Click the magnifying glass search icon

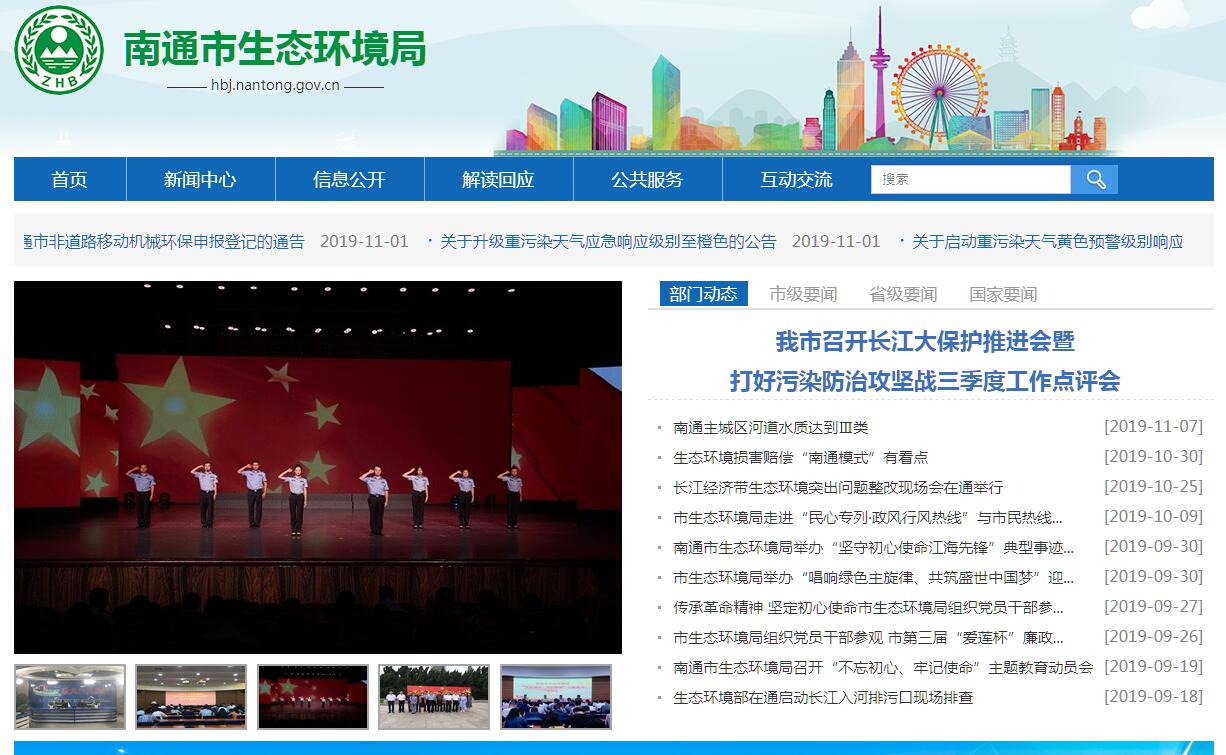click(x=1094, y=180)
